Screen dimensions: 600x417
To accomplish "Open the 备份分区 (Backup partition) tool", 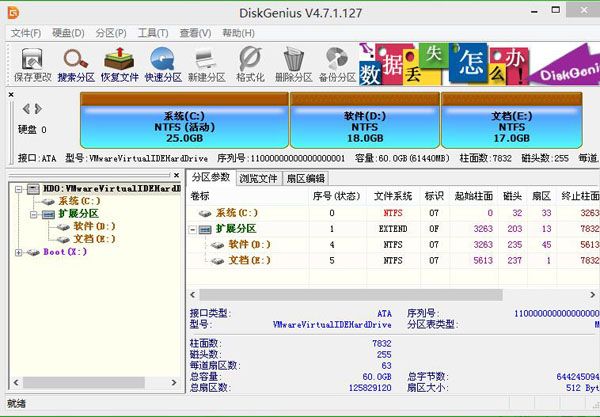I will click(x=337, y=64).
